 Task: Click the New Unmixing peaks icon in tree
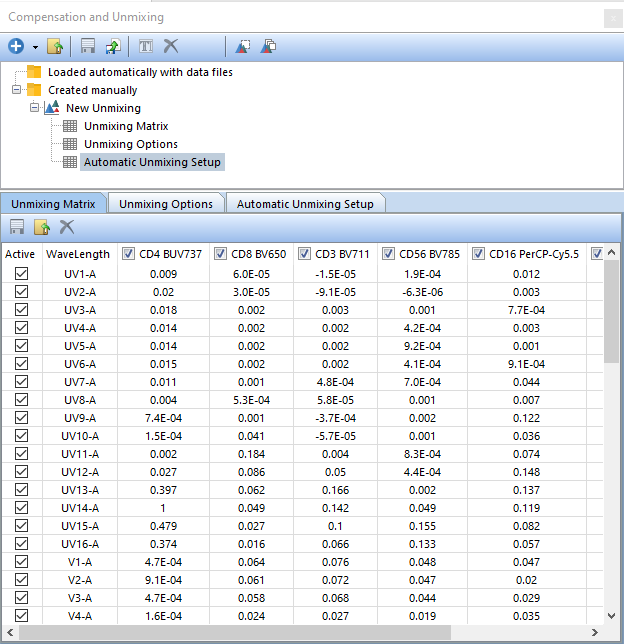click(x=52, y=107)
